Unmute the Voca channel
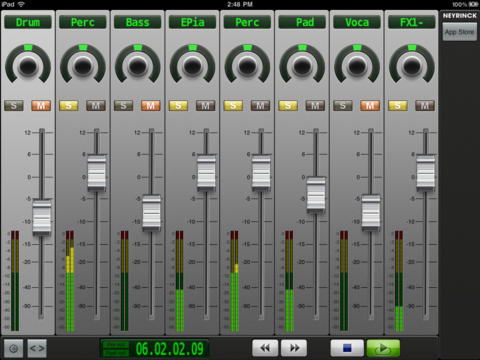The width and height of the screenshot is (480, 360). click(370, 106)
